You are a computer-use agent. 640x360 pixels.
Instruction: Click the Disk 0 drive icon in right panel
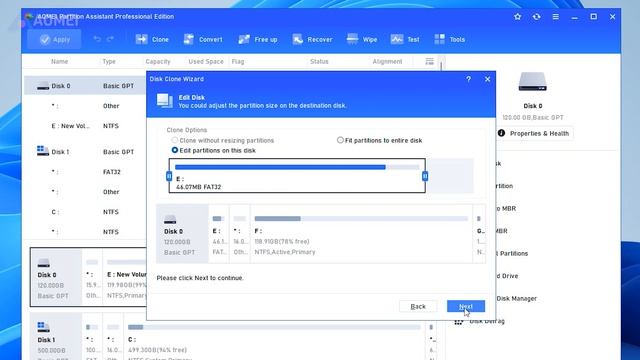(x=532, y=82)
